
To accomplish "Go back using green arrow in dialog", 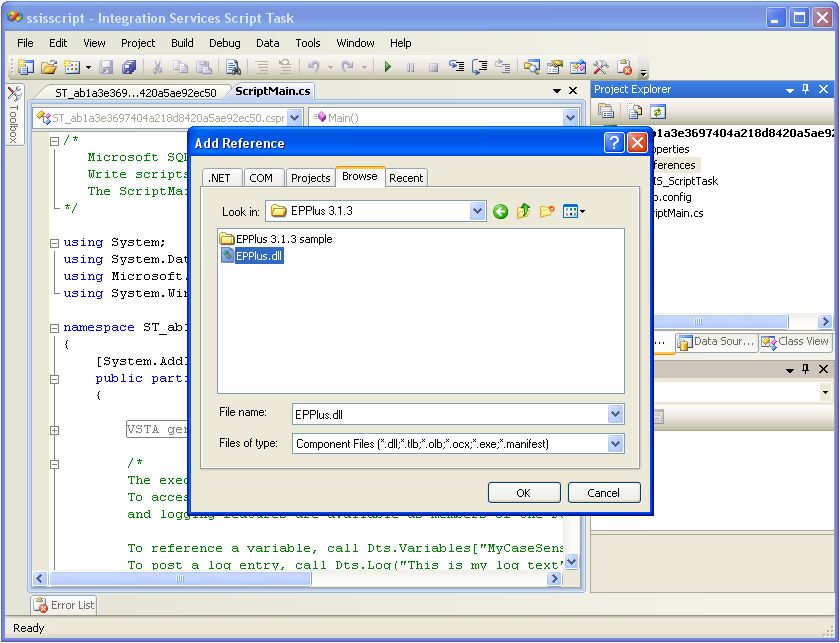I will (500, 211).
